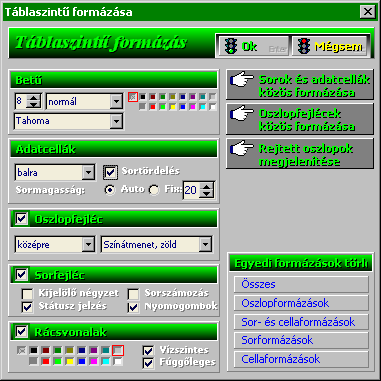Click the green traffic light Ok icon

coord(230,46)
